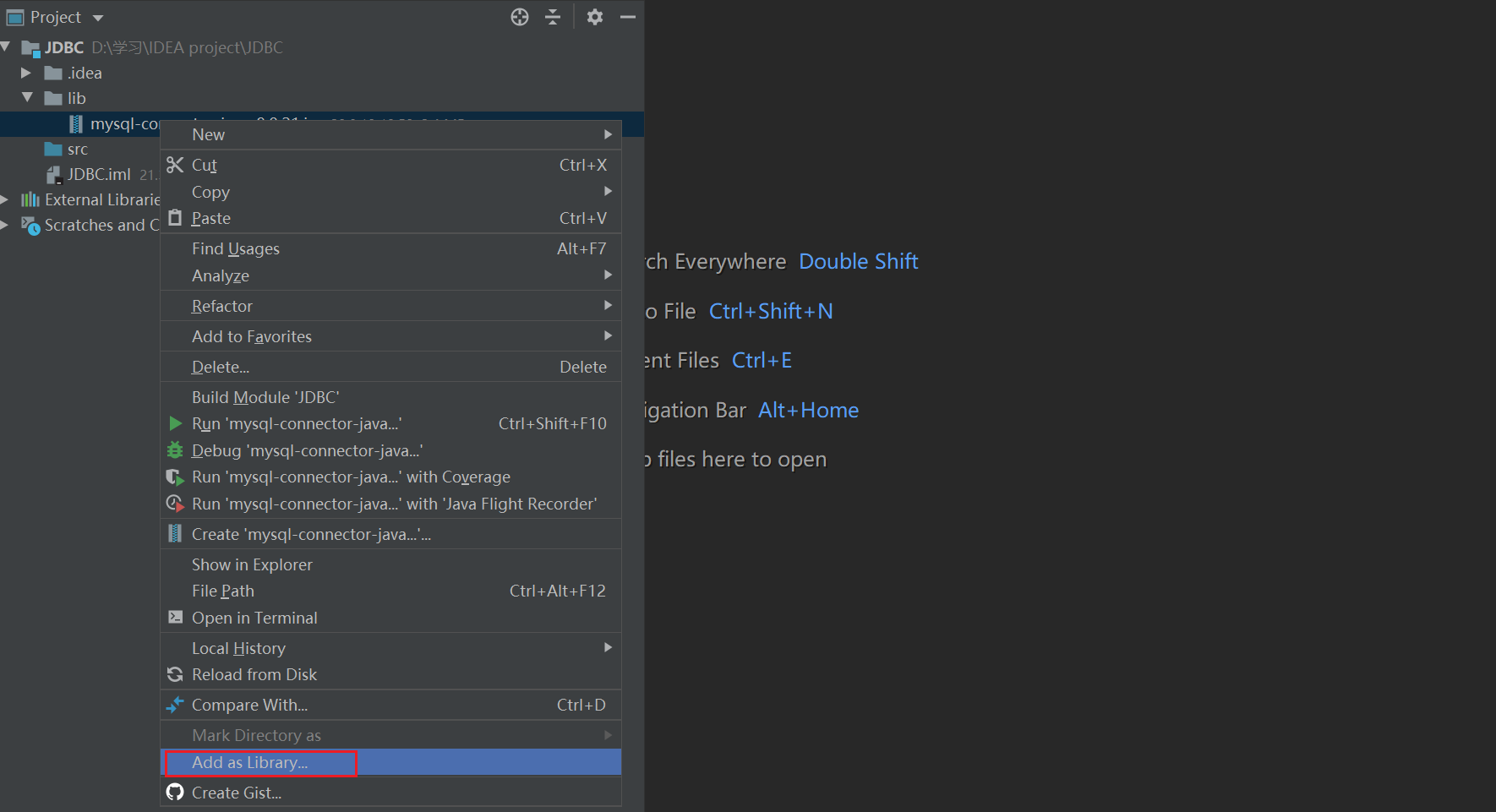Select the src folder in tree
1496x812 pixels.
(x=77, y=150)
